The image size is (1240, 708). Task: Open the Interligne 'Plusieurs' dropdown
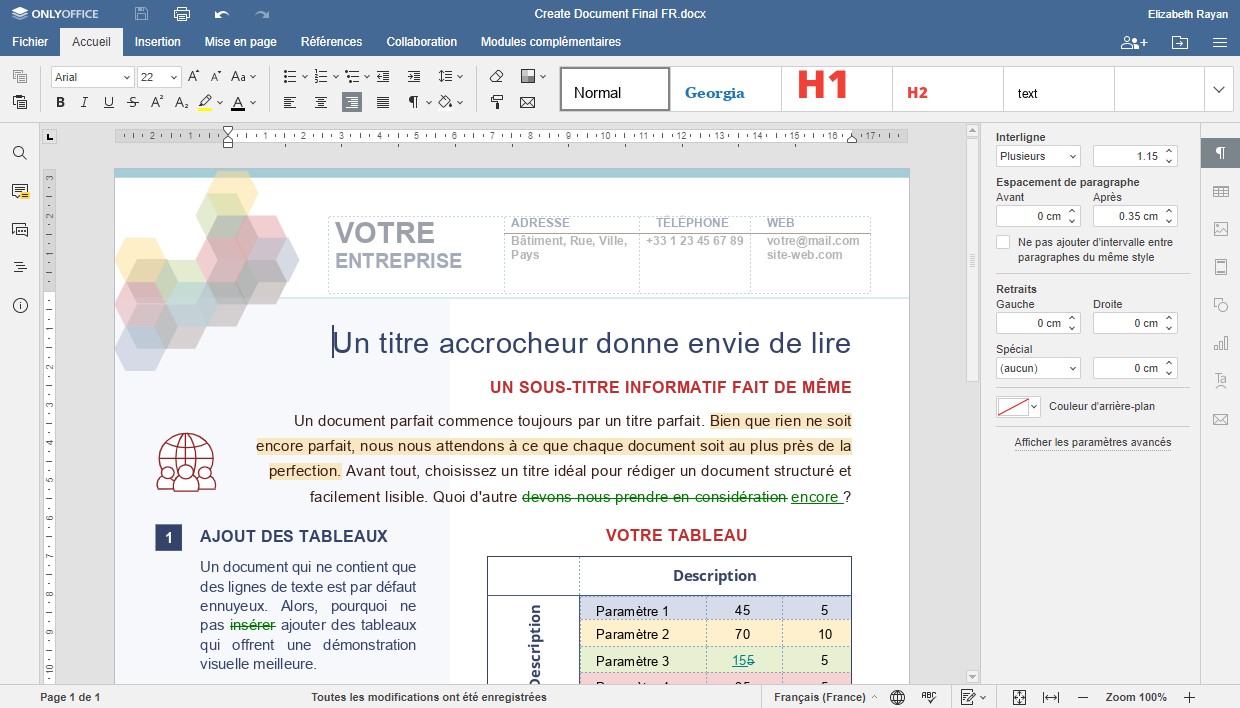coord(1037,156)
